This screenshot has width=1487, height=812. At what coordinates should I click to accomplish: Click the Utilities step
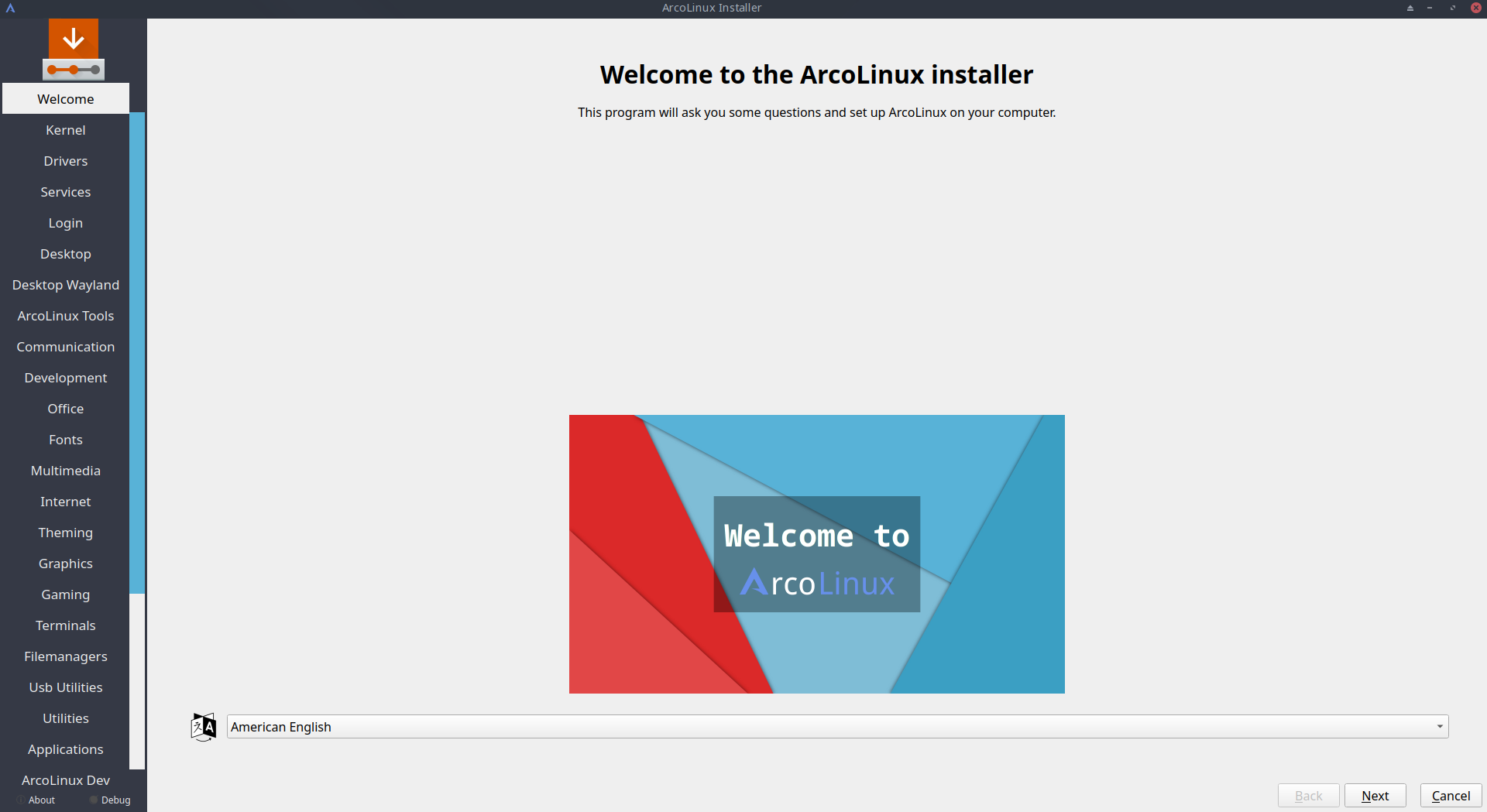pyautogui.click(x=66, y=718)
